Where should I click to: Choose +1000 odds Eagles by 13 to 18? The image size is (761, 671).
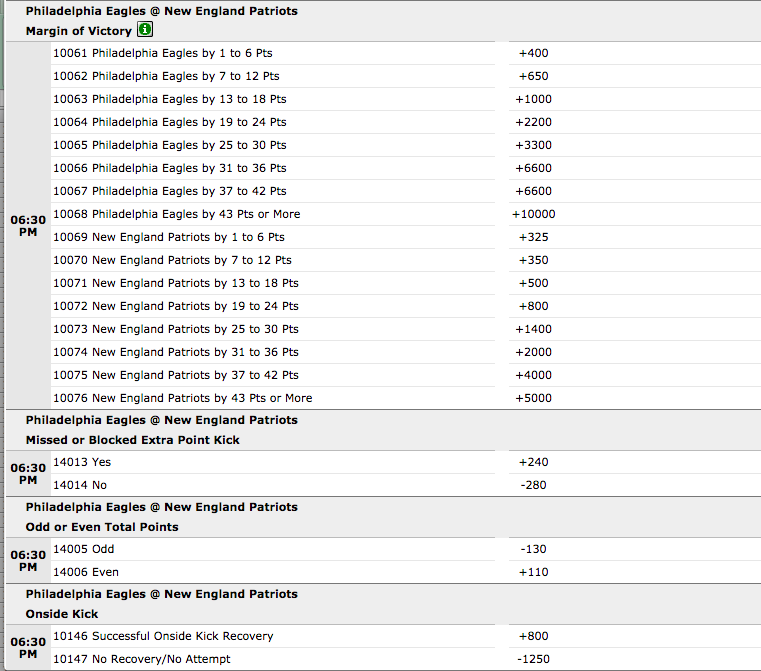[533, 99]
